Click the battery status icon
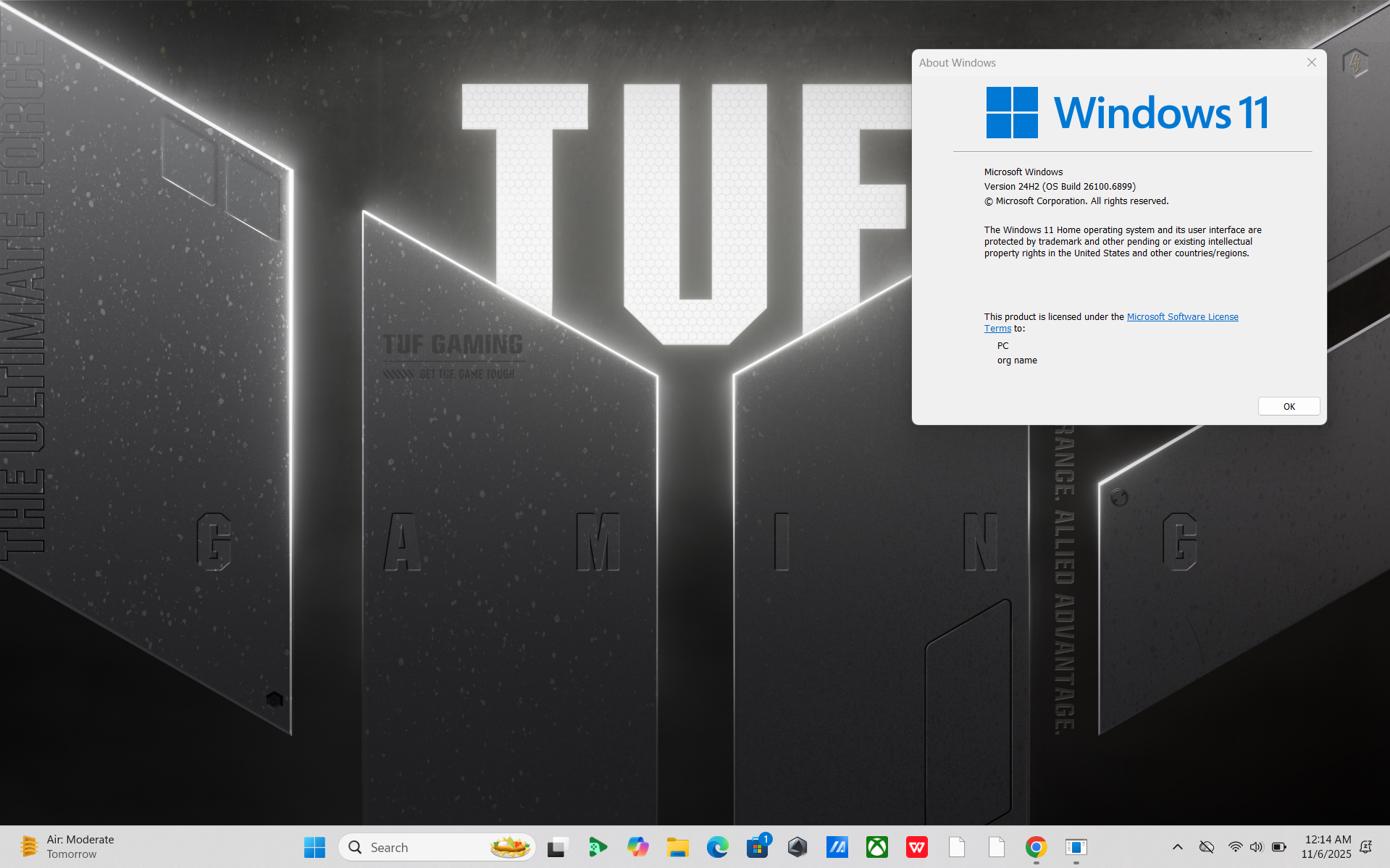 [x=1279, y=847]
